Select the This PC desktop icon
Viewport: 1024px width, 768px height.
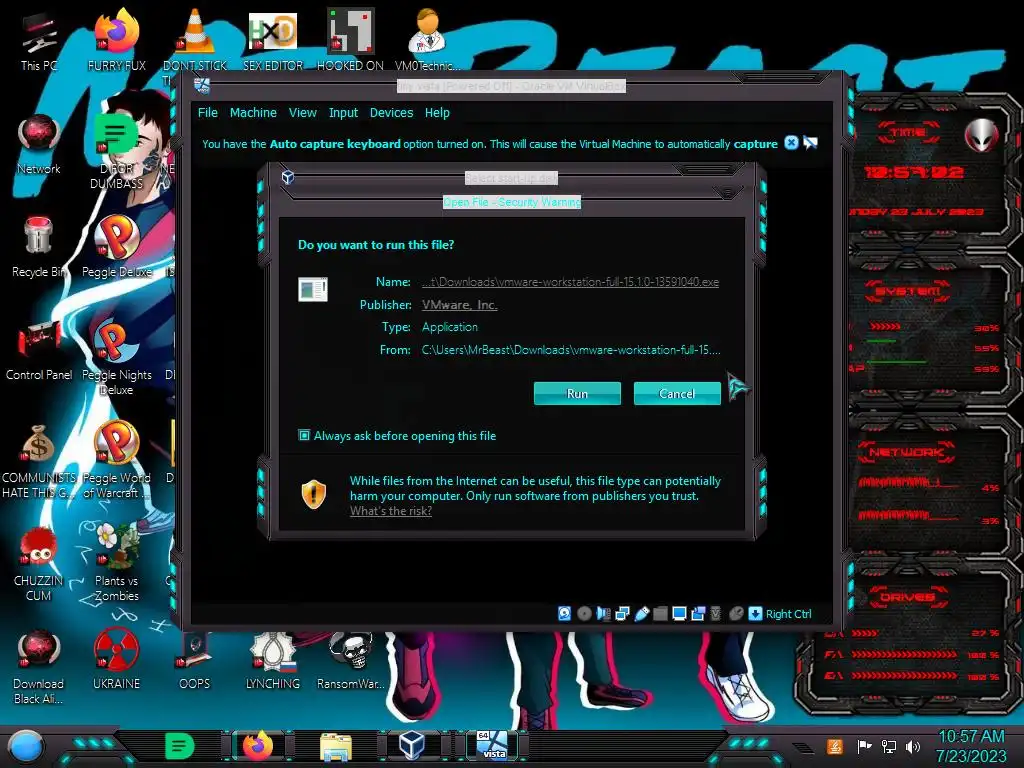coord(39,40)
